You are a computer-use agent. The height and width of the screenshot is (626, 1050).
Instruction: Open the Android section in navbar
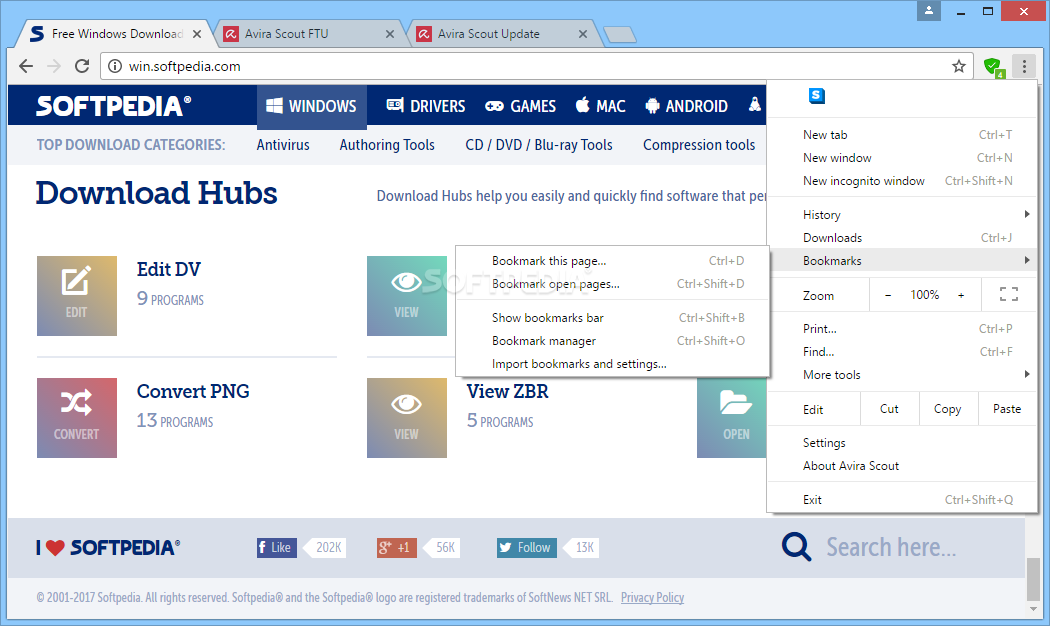coord(686,106)
